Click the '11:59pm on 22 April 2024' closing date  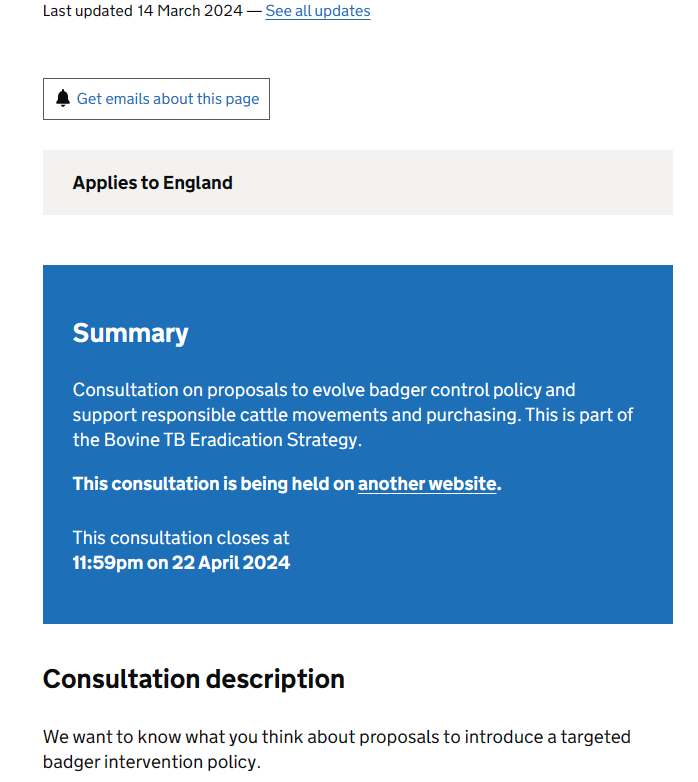point(181,563)
